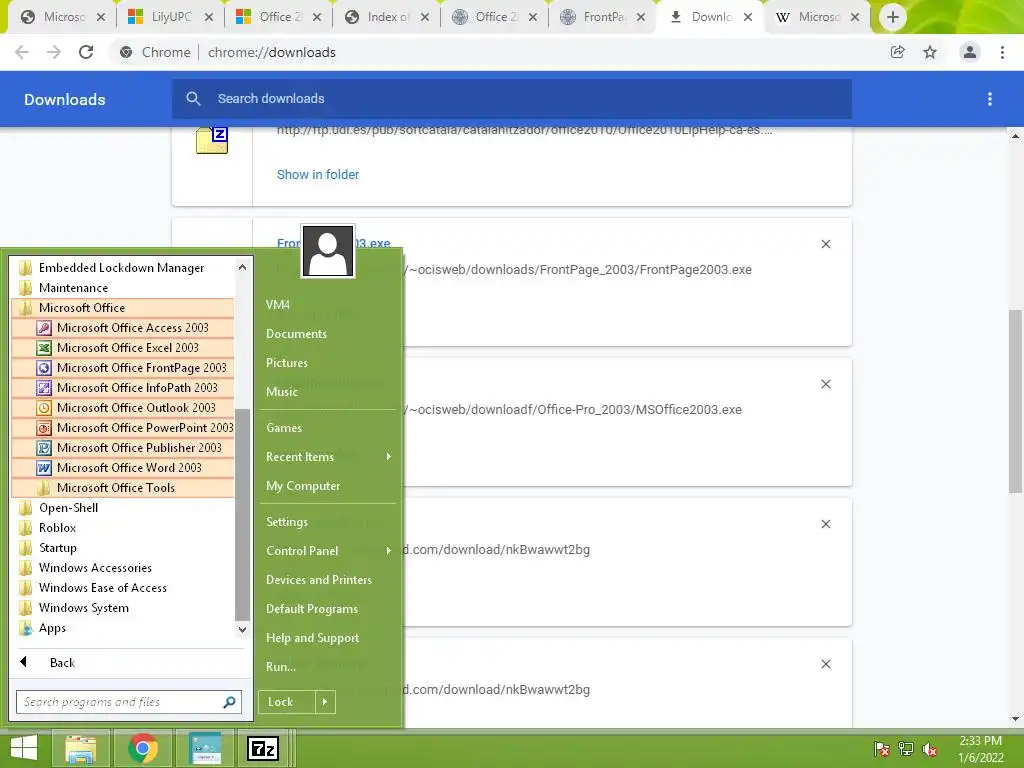Expand Windows Accessories folder
1024x768 pixels.
point(123,568)
